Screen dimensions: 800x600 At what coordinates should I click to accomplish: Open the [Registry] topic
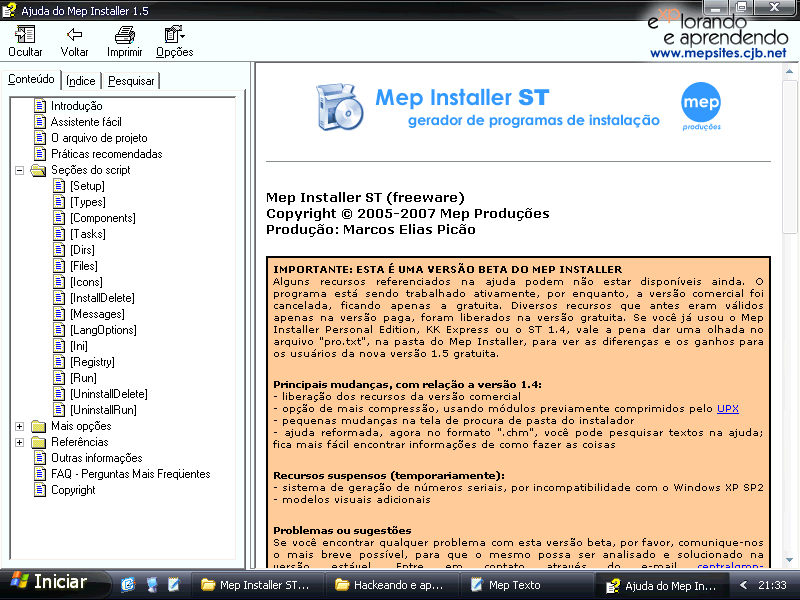[92, 362]
